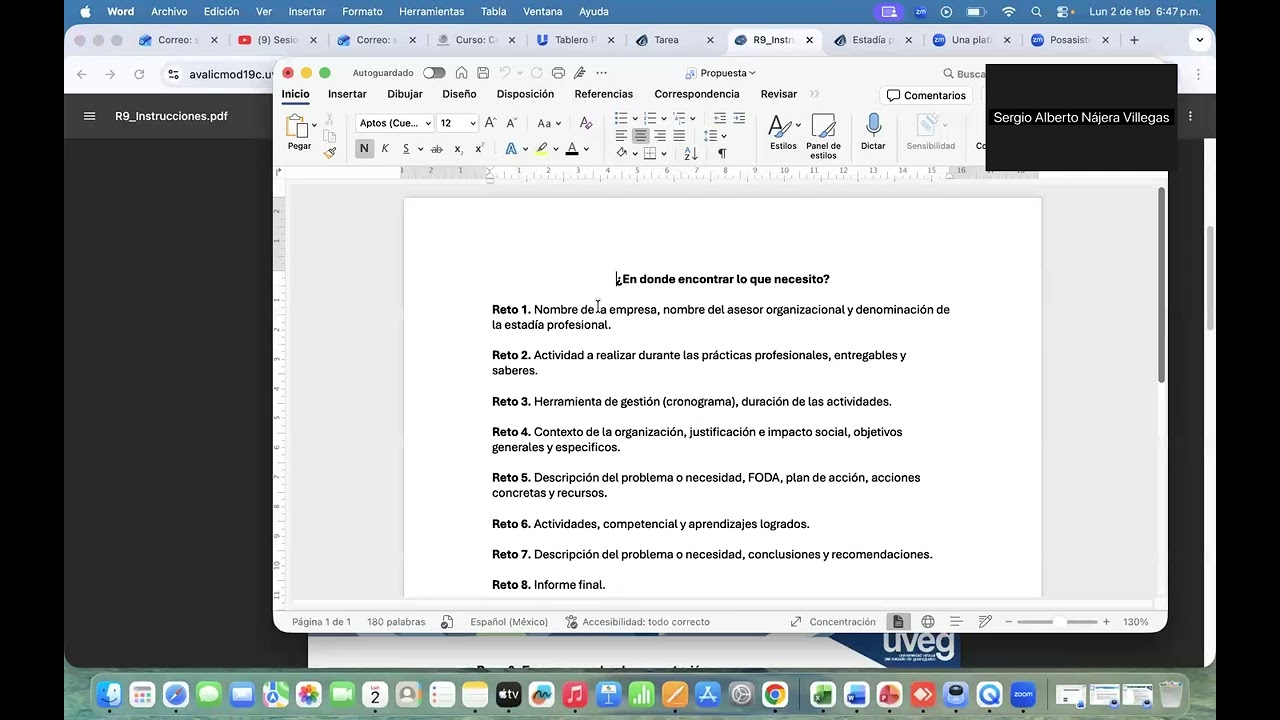Image resolution: width=1280 pixels, height=720 pixels.
Task: Switch to the Correspondencia tab
Action: 697,94
